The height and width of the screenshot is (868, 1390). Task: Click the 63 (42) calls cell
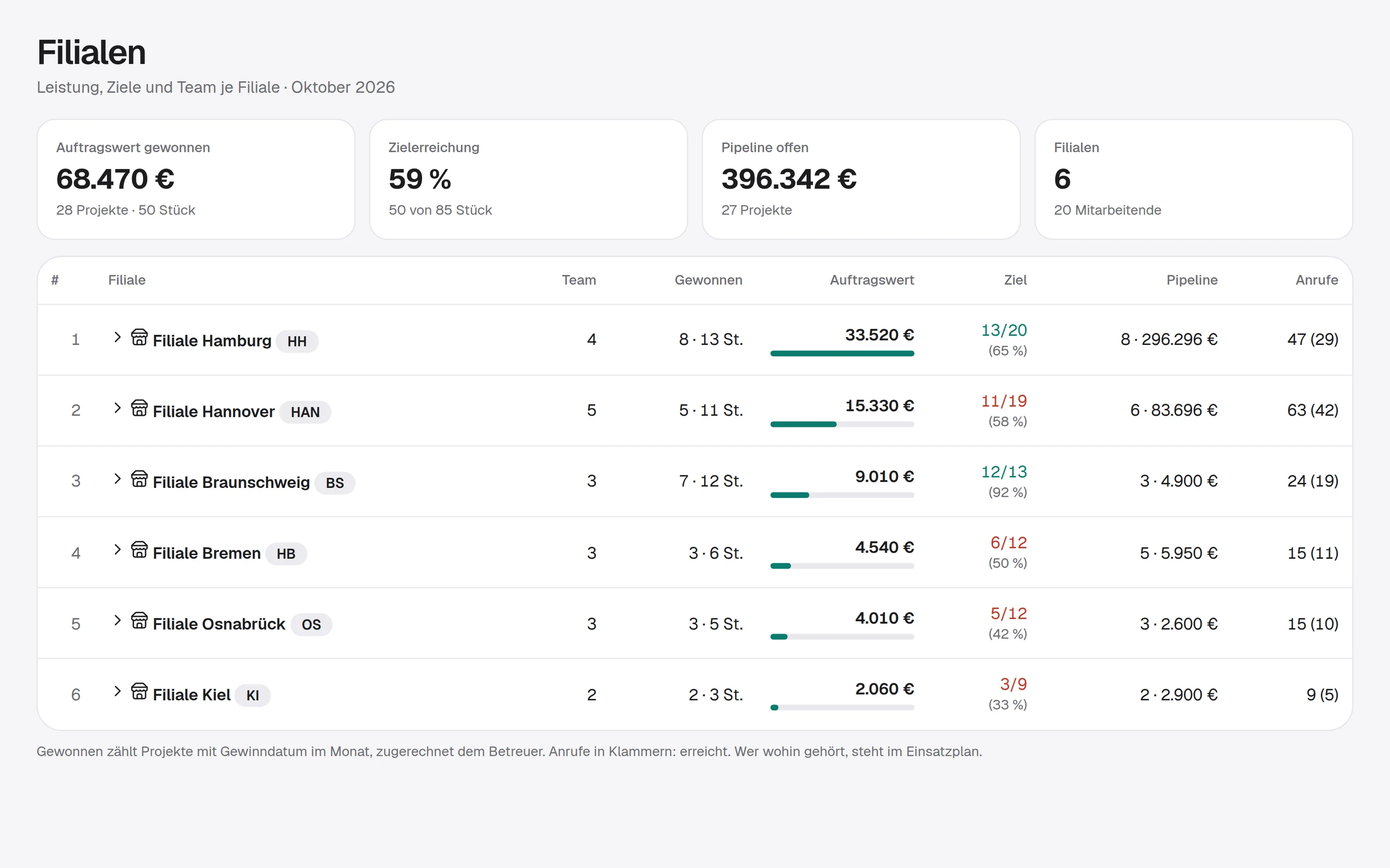pyautogui.click(x=1312, y=410)
